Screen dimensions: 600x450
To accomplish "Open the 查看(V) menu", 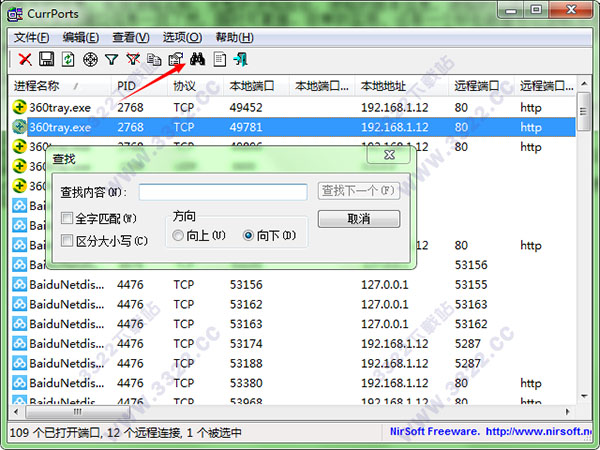I will pyautogui.click(x=131, y=38).
